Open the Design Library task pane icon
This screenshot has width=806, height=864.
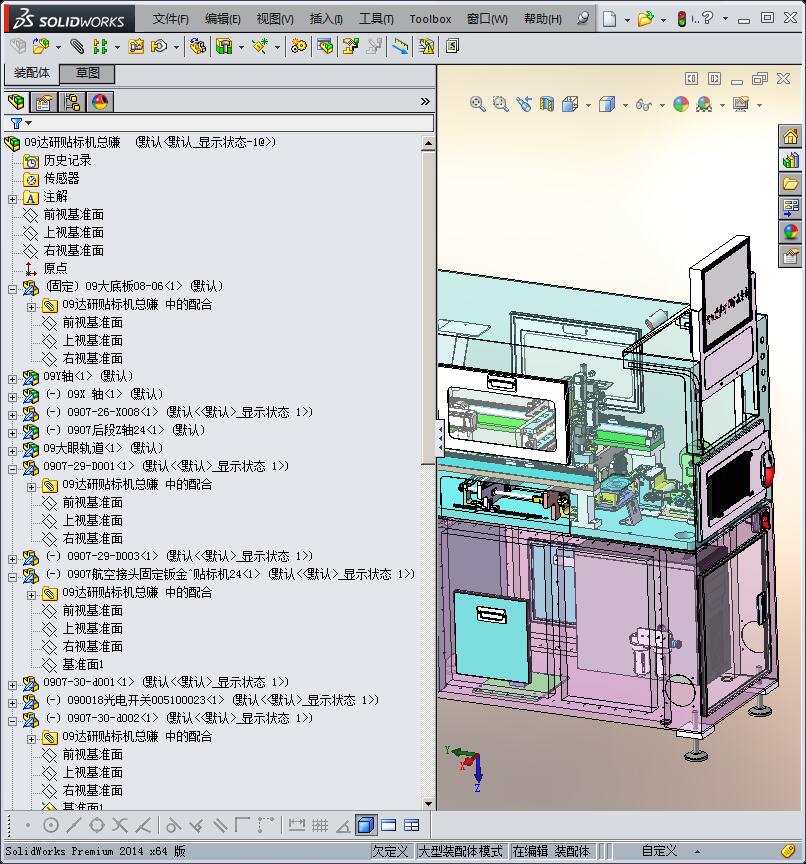pos(791,160)
